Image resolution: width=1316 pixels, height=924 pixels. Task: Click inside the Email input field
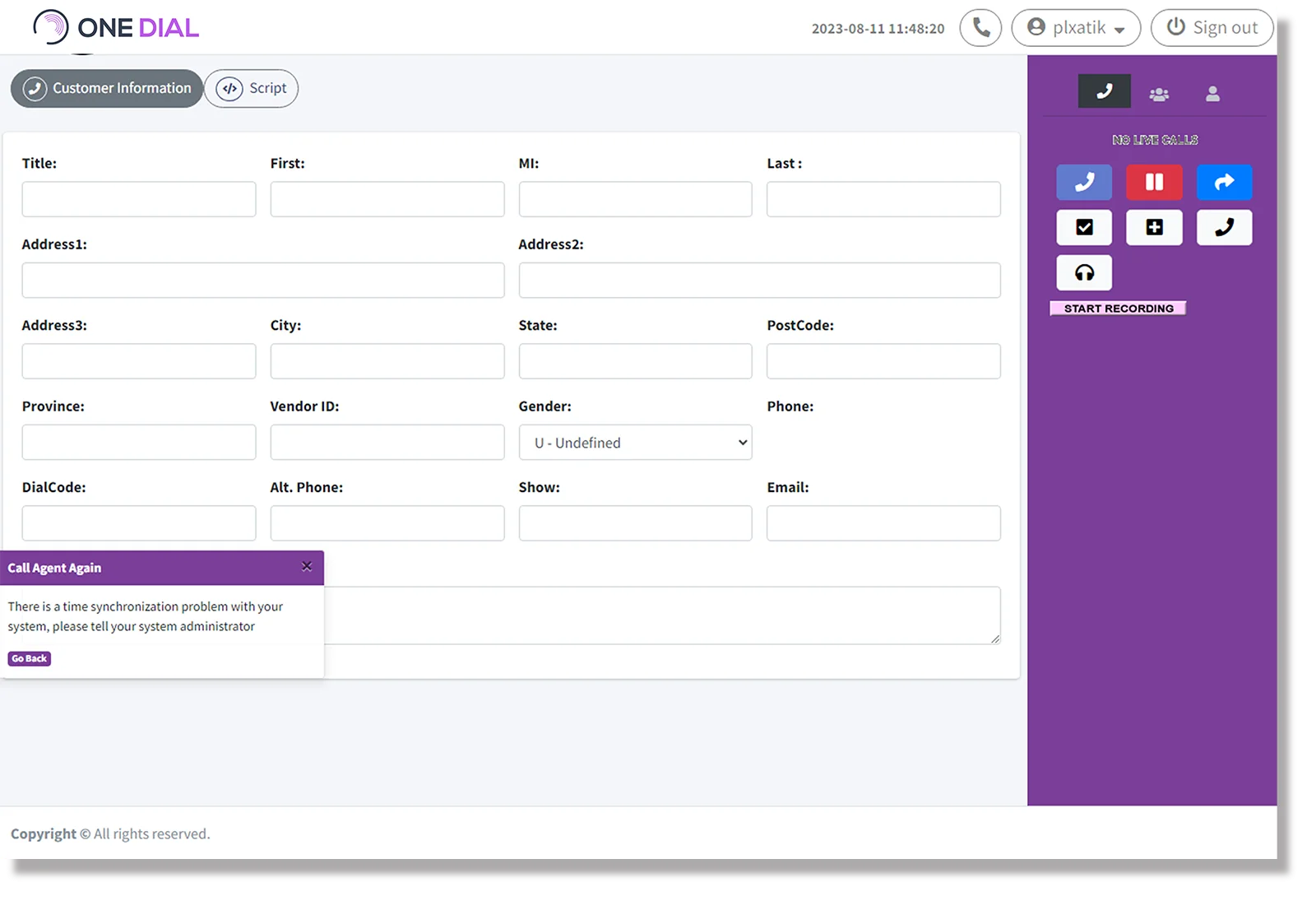(883, 522)
